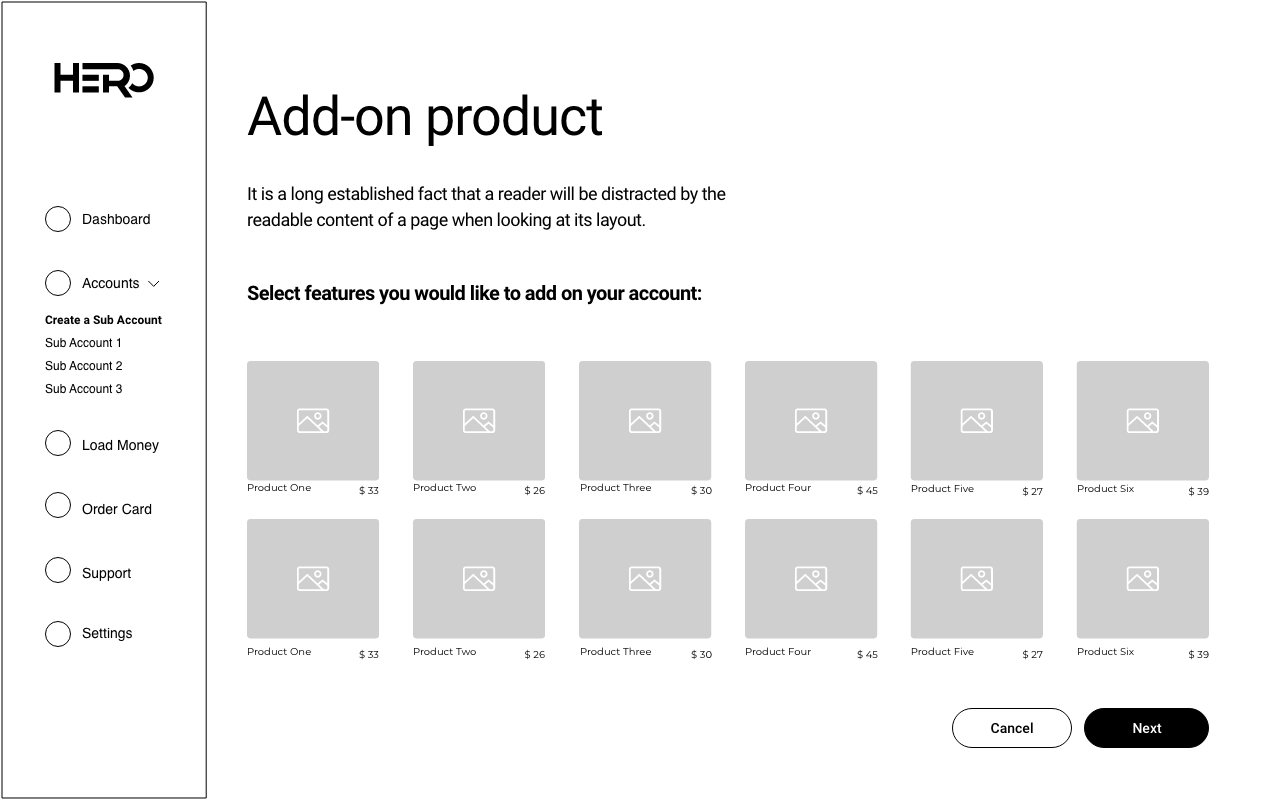1280x800 pixels.
Task: Select Product One thumbnail in first row
Action: click(313, 420)
